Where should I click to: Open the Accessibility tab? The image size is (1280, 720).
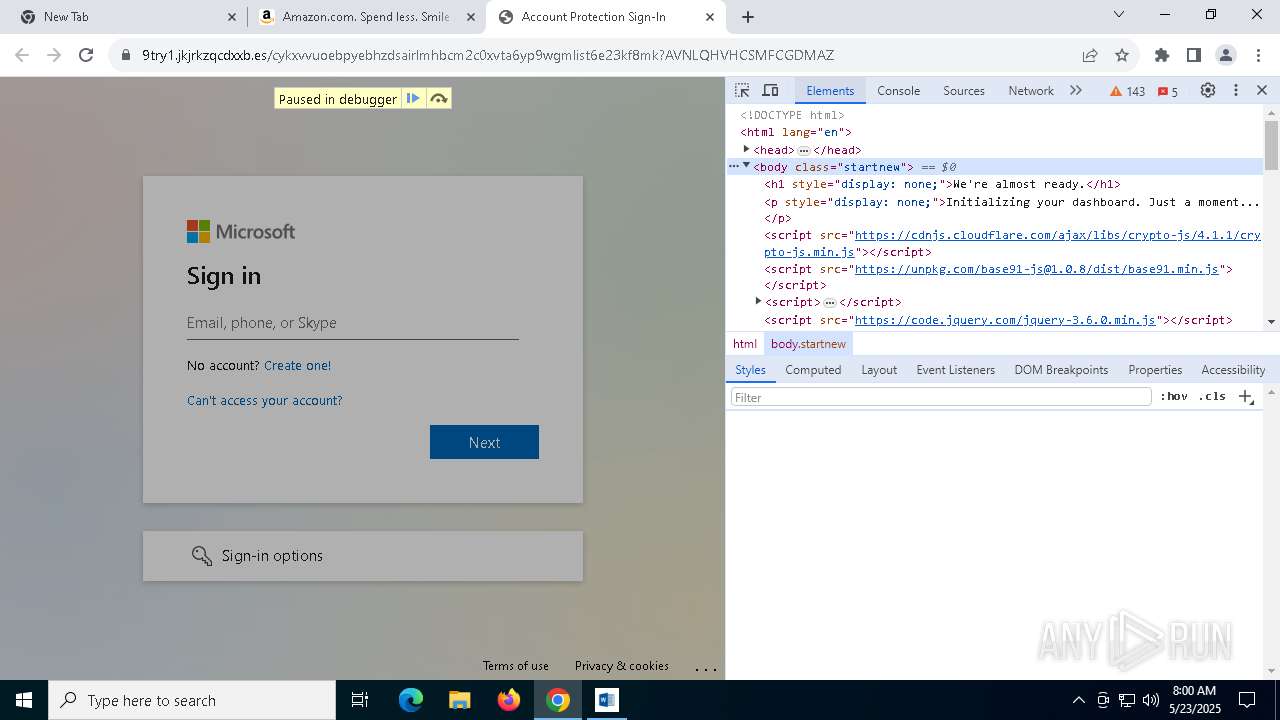(1233, 369)
